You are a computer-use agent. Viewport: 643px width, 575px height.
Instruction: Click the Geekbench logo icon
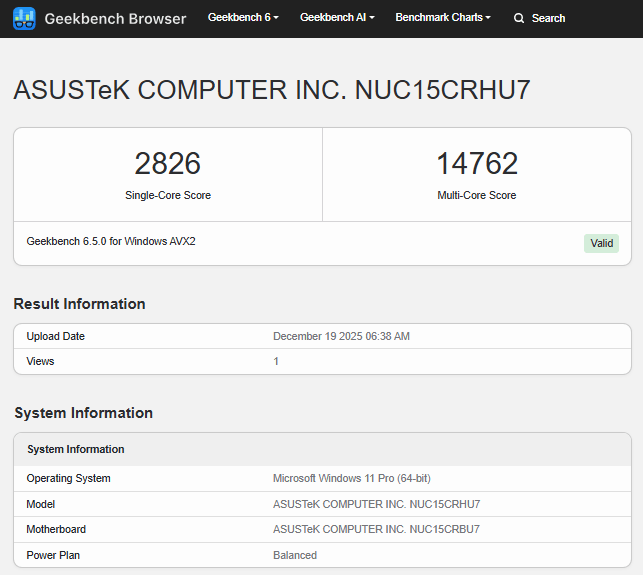24,18
